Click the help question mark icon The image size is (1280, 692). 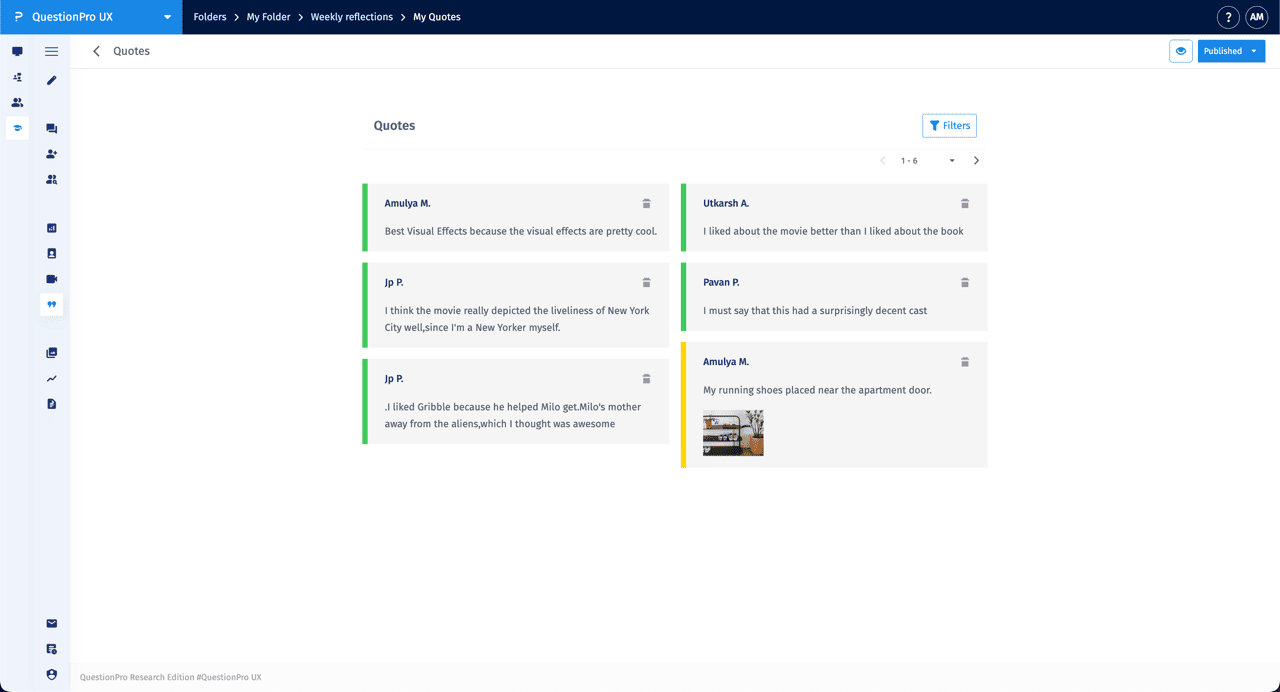click(1228, 17)
